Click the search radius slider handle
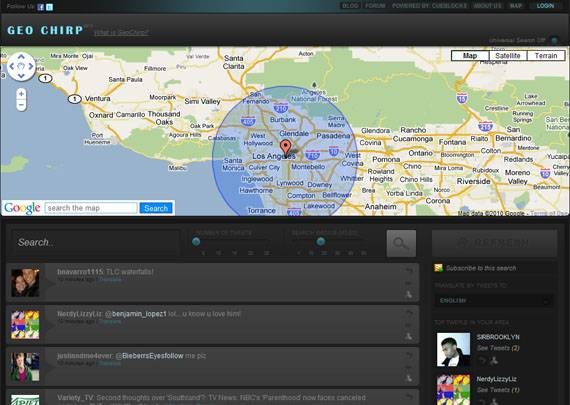This screenshot has width=570, height=405. point(321,241)
